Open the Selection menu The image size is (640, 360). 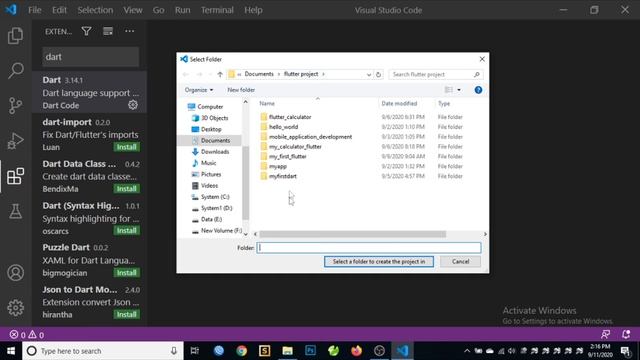click(95, 10)
